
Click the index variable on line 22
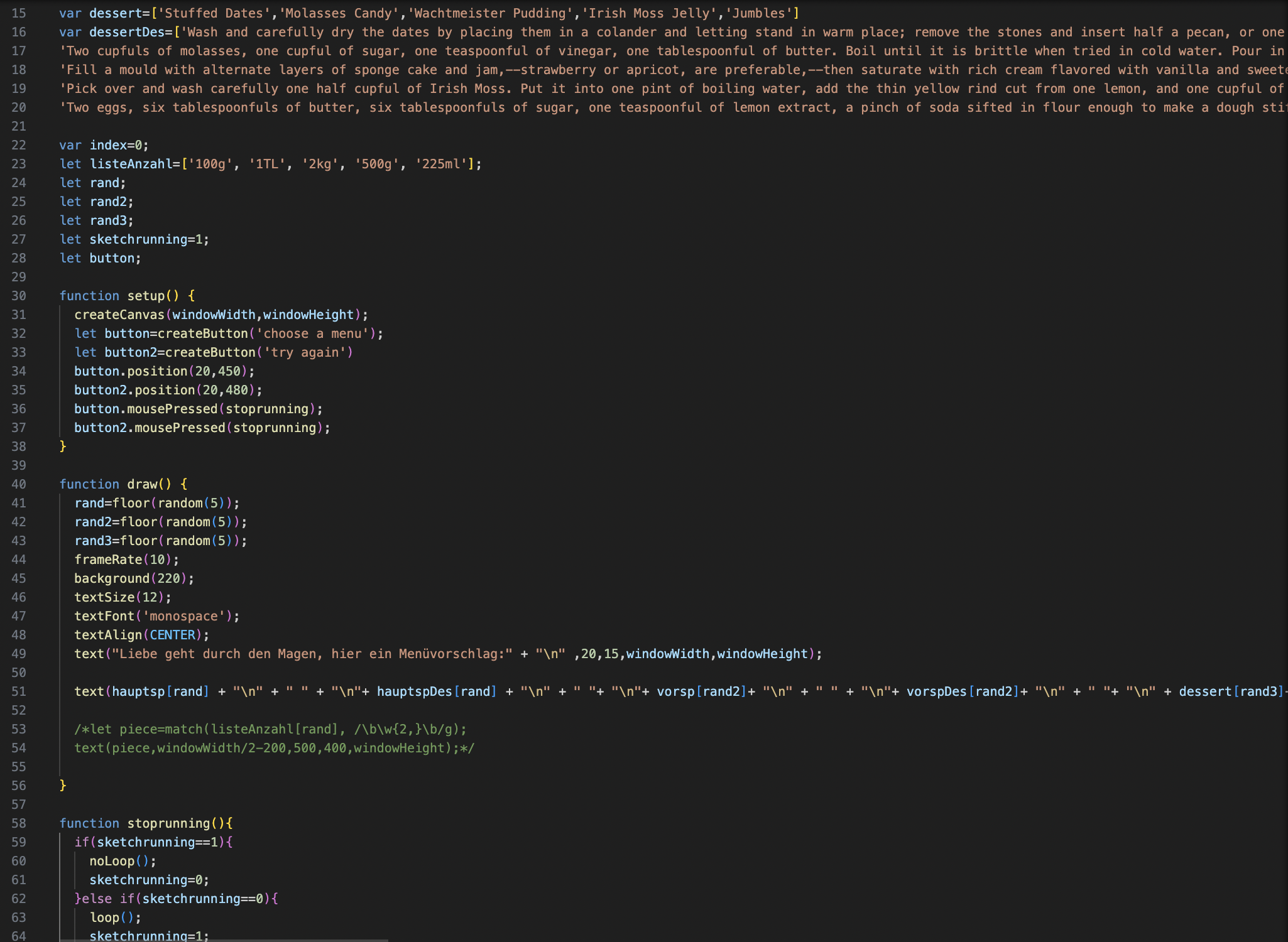click(x=108, y=145)
